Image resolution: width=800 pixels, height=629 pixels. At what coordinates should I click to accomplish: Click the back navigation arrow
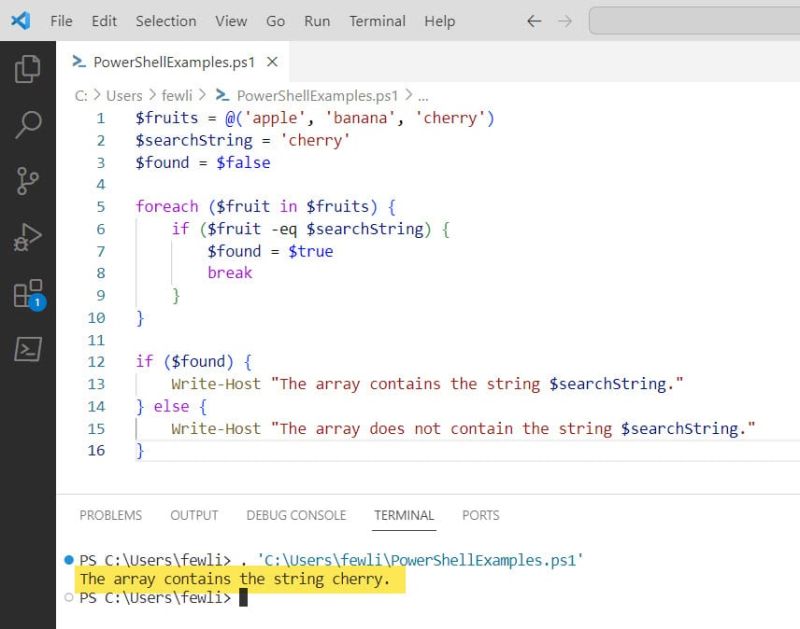click(534, 20)
